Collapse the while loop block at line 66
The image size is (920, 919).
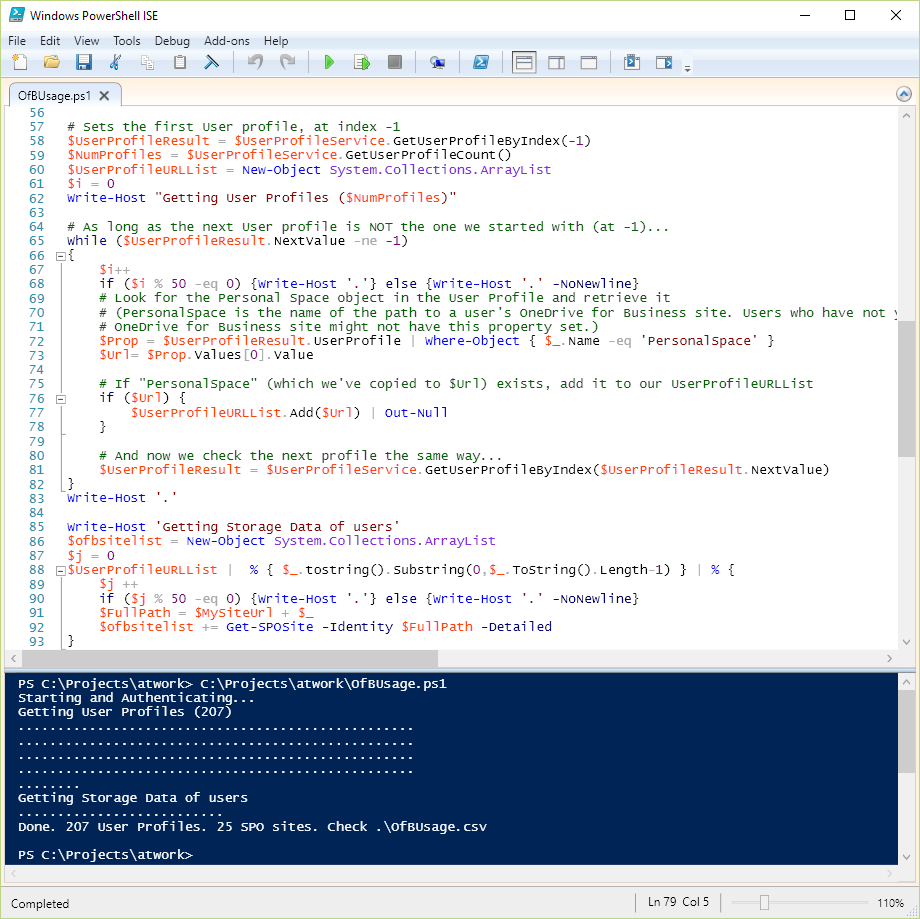coord(61,256)
